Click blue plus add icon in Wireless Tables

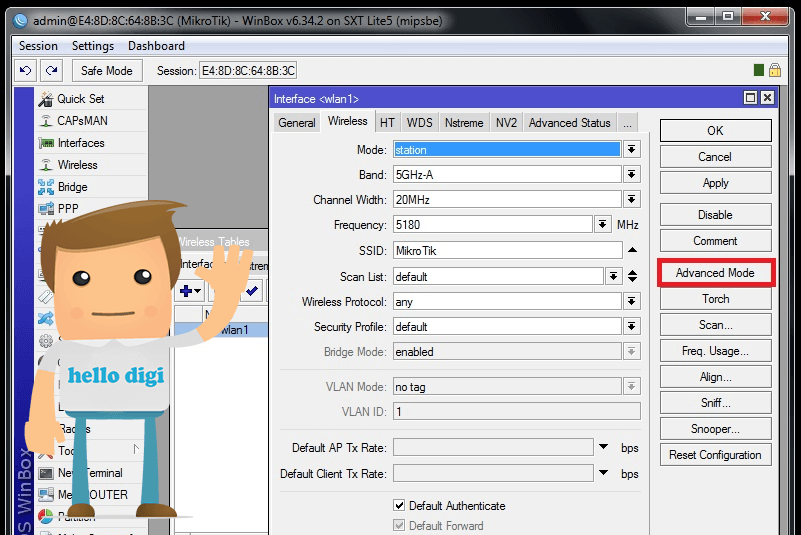click(x=190, y=291)
